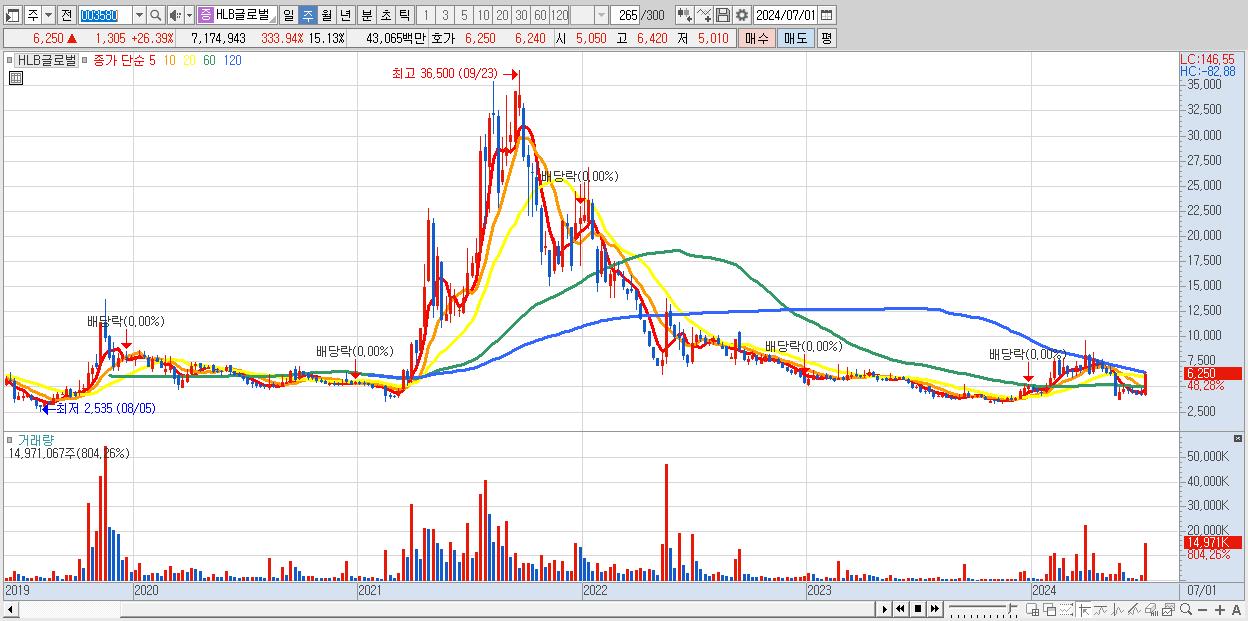The image size is (1248, 621).
Task: Click the line-check chart tool icon
Action: (704, 15)
